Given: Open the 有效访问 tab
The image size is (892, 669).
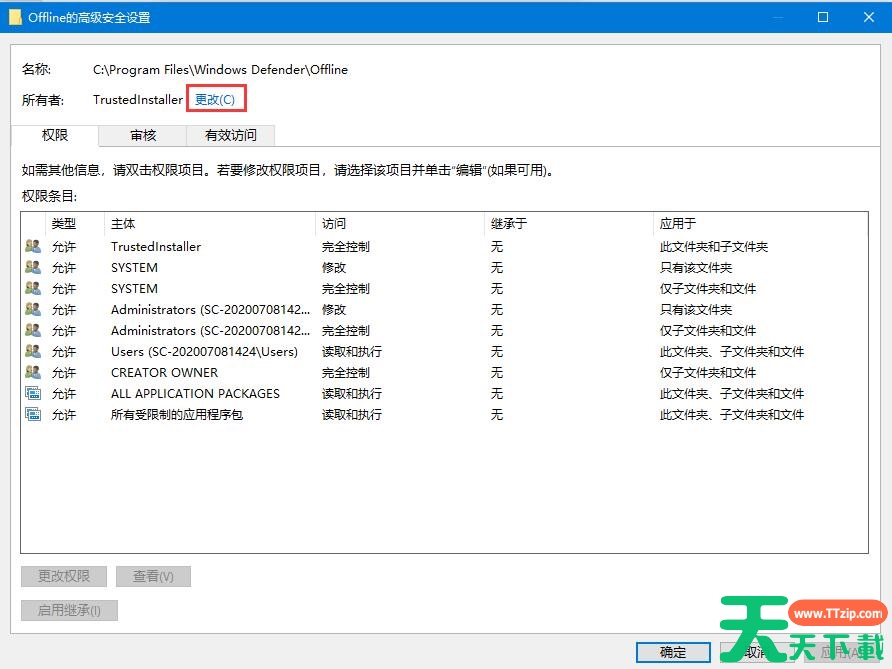Looking at the screenshot, I should [231, 135].
